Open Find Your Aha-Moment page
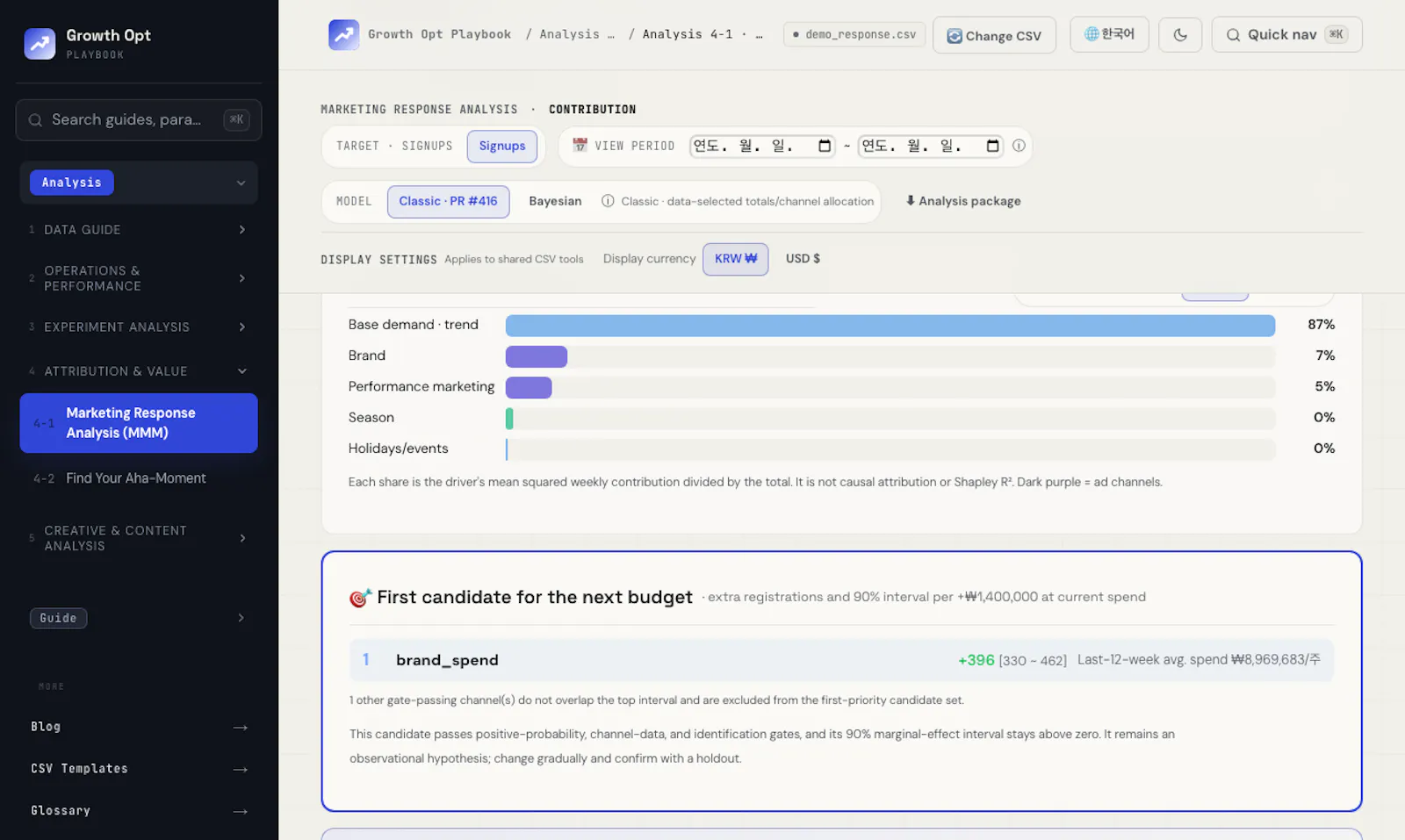The height and width of the screenshot is (840, 1405). (139, 478)
